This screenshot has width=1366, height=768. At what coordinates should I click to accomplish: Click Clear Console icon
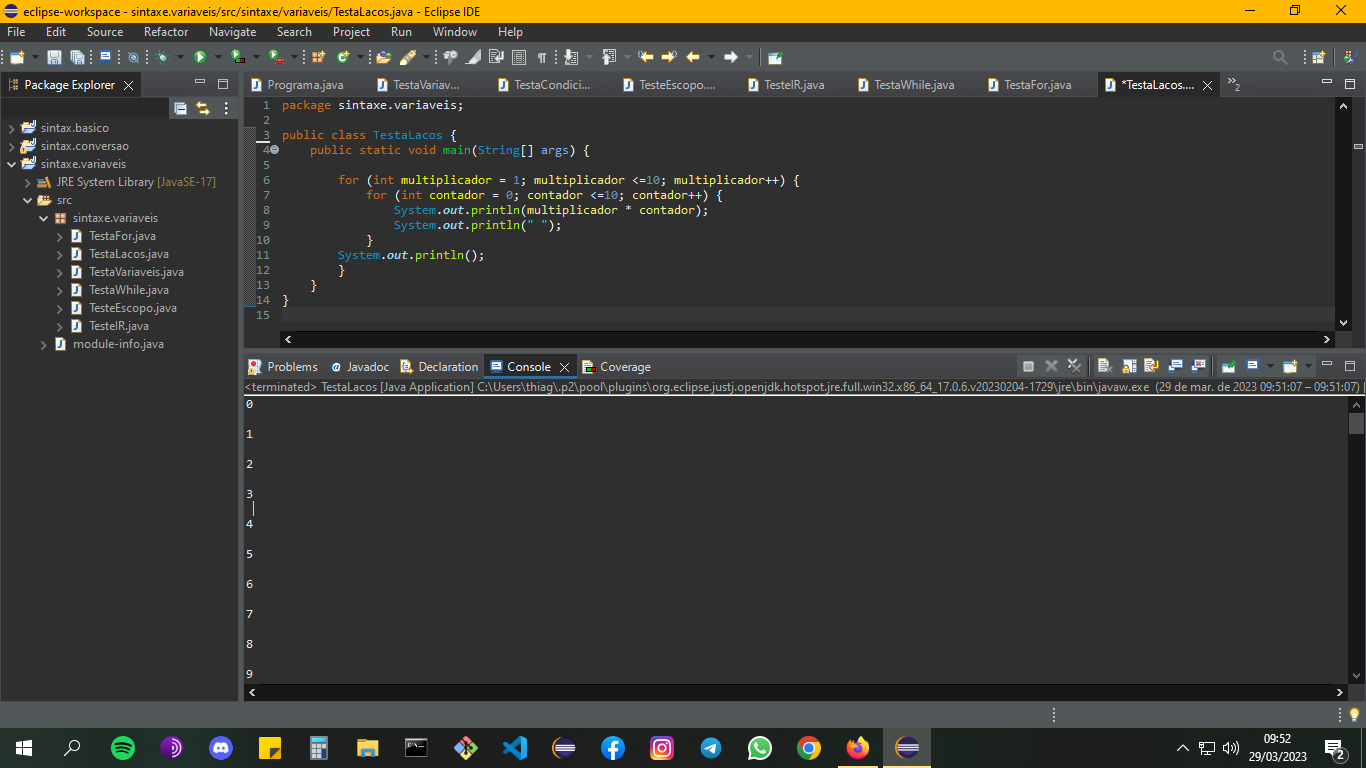(1104, 366)
